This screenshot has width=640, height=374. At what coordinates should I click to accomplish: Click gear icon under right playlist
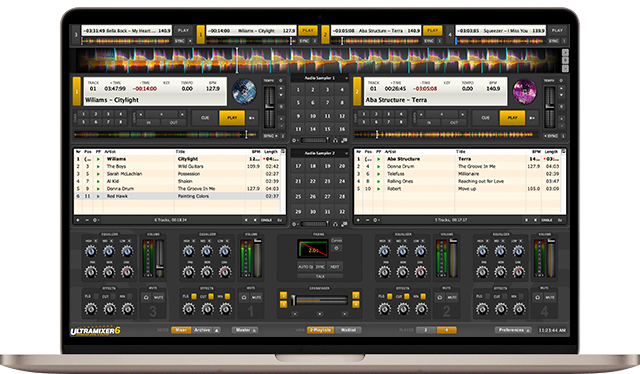point(376,220)
